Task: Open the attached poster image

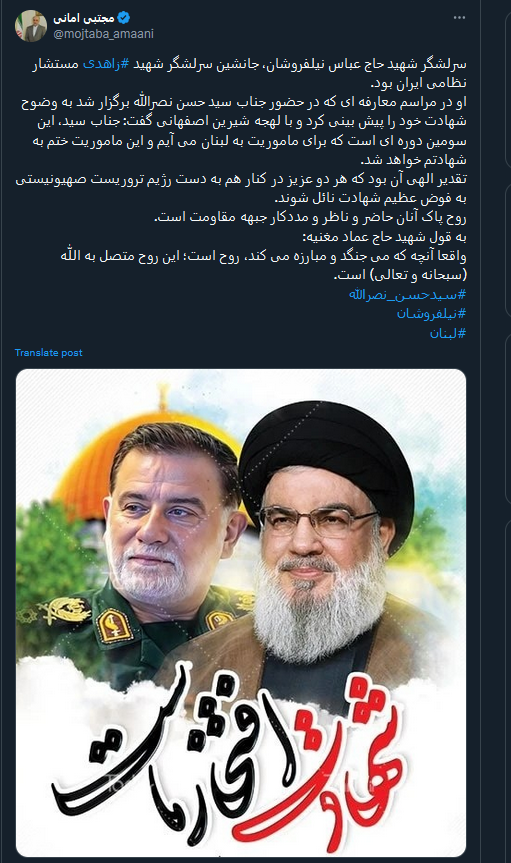Action: click(241, 613)
